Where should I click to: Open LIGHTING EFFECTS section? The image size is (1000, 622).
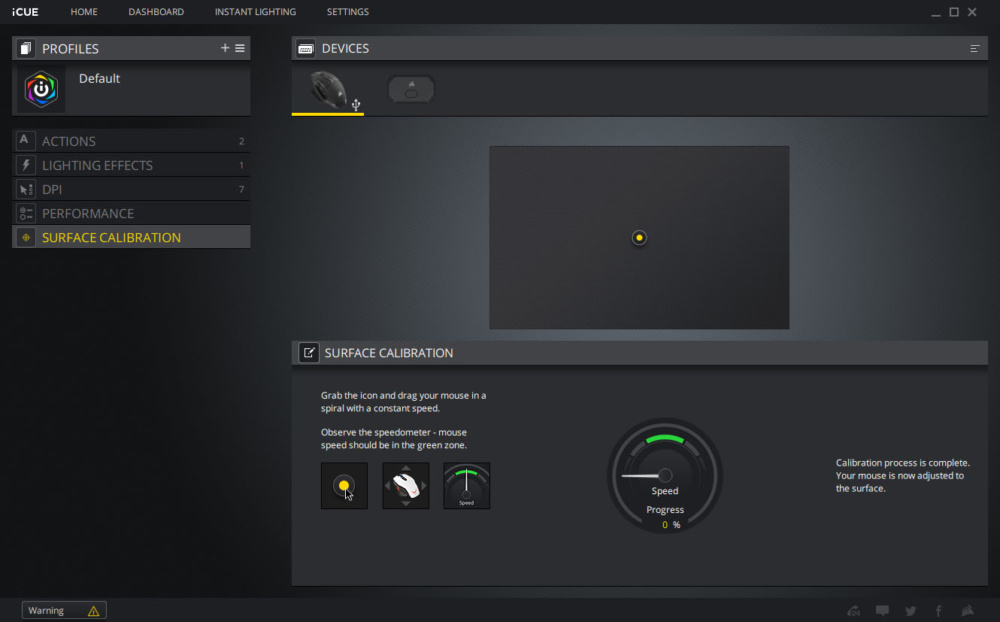[131, 165]
